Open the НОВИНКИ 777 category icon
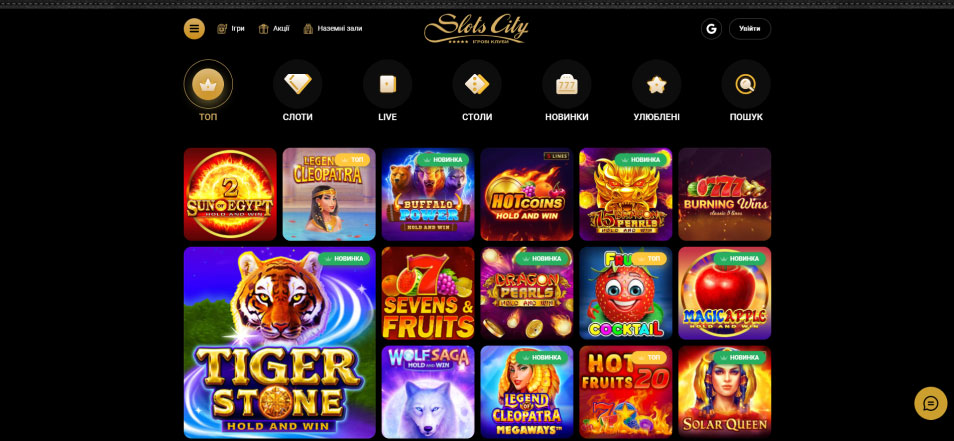The width and height of the screenshot is (954, 441). pos(566,84)
